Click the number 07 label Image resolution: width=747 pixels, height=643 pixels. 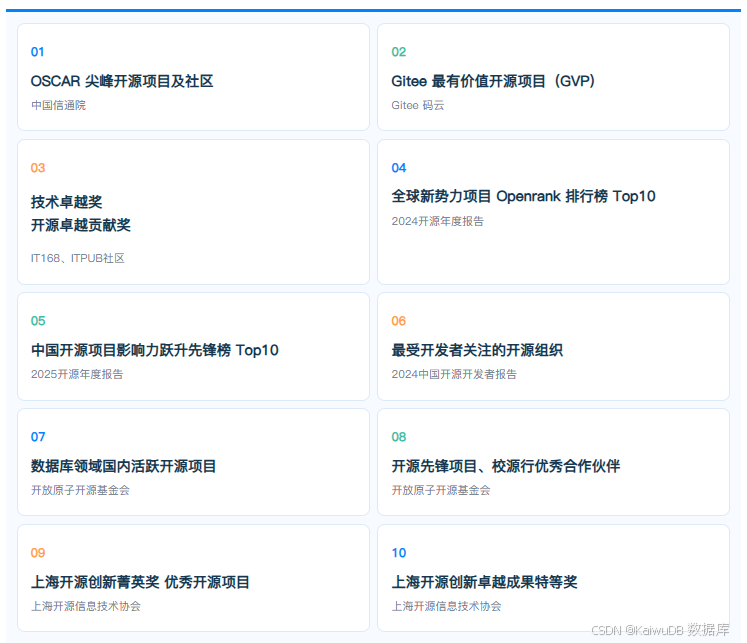[x=38, y=437]
